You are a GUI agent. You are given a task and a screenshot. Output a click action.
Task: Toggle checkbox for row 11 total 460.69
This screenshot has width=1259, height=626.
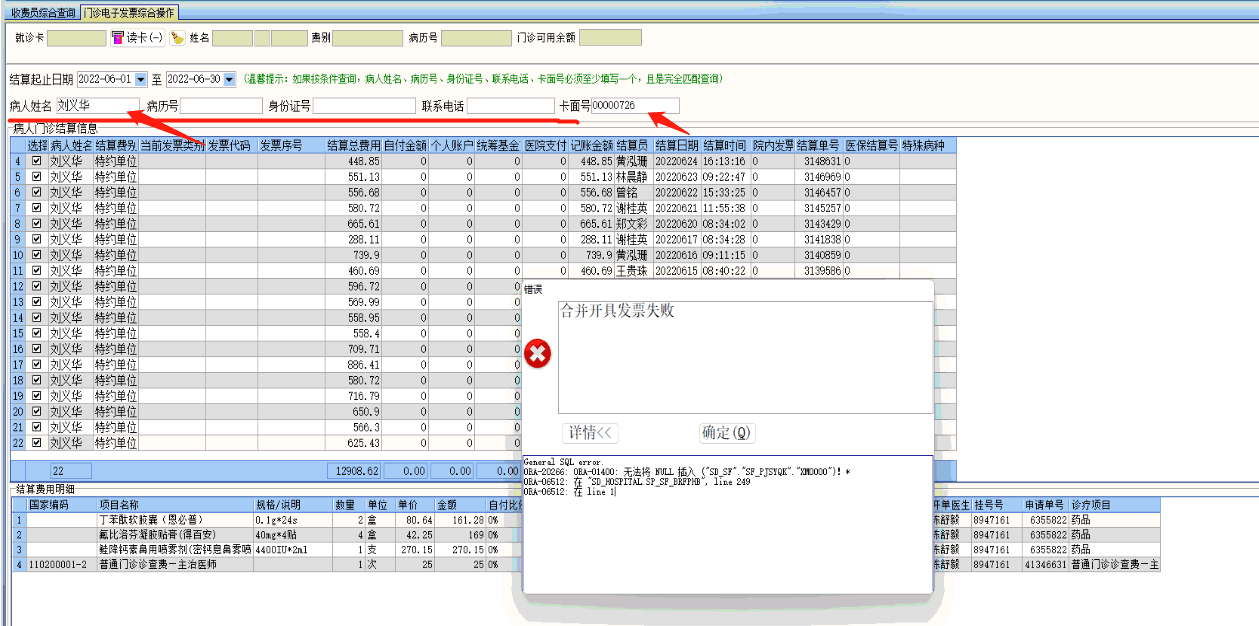pyautogui.click(x=37, y=271)
